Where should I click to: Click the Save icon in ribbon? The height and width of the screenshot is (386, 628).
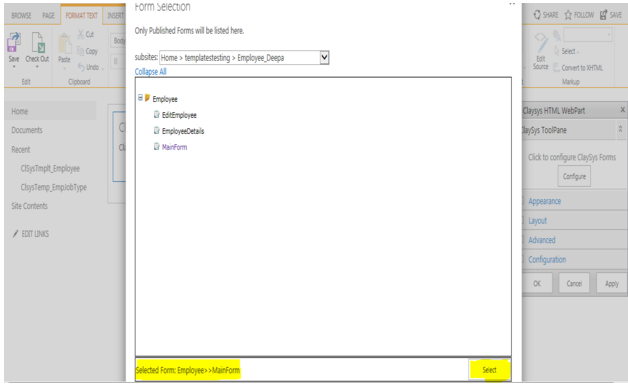click(x=13, y=42)
